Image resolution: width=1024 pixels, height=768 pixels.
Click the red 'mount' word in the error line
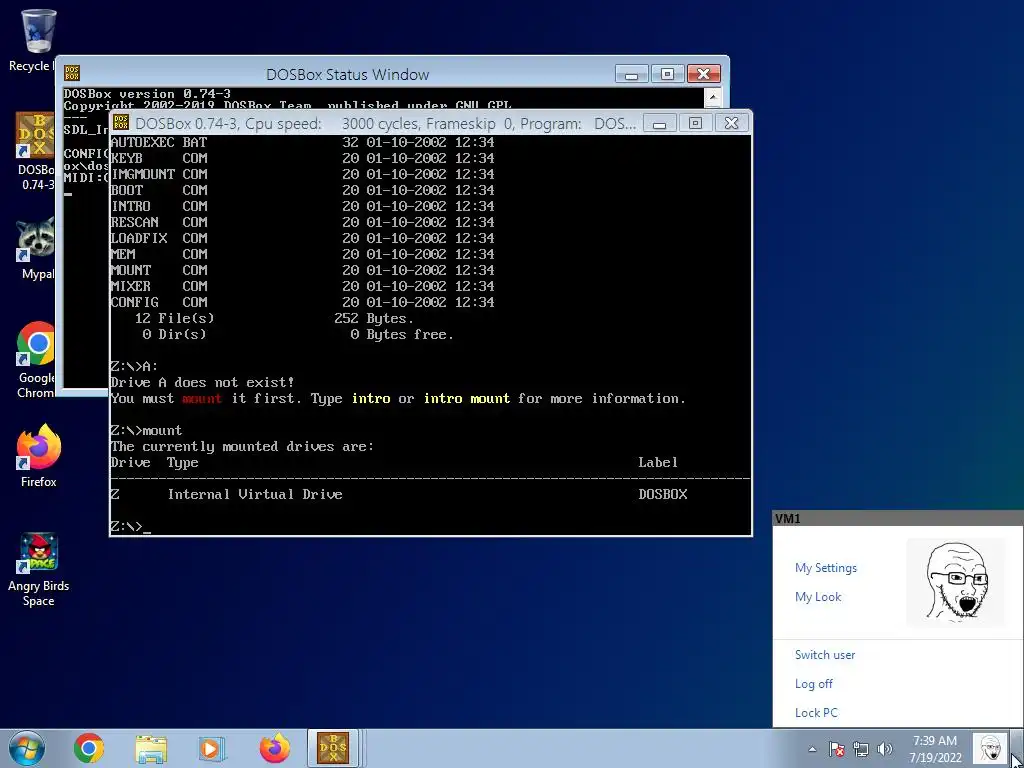tap(202, 398)
